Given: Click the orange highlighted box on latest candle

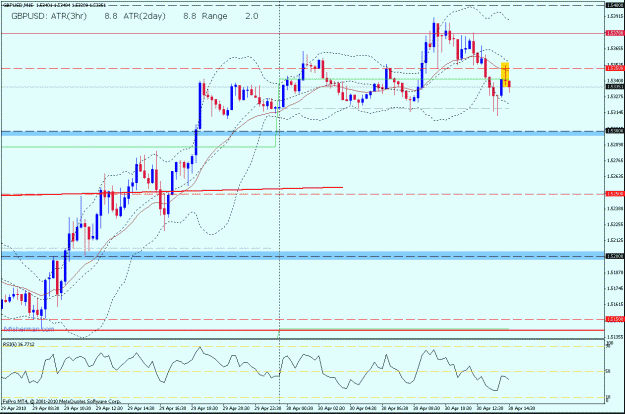Looking at the screenshot, I should [x=505, y=74].
